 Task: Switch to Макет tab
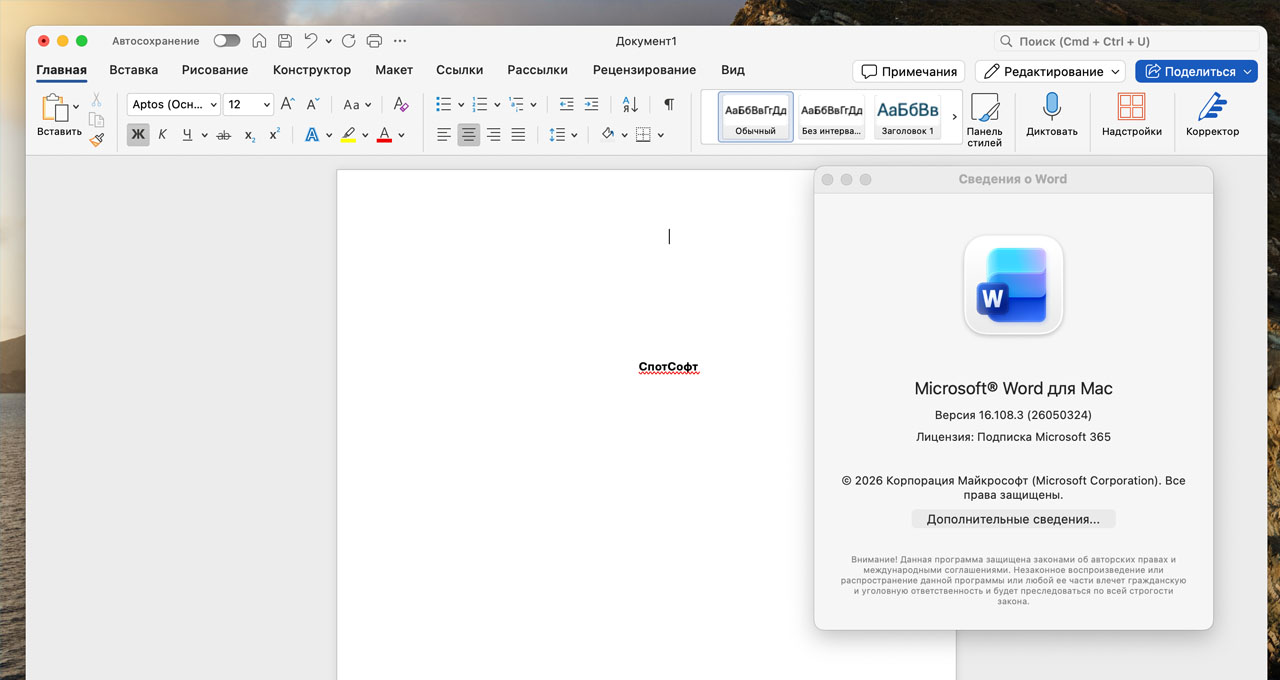click(x=394, y=70)
